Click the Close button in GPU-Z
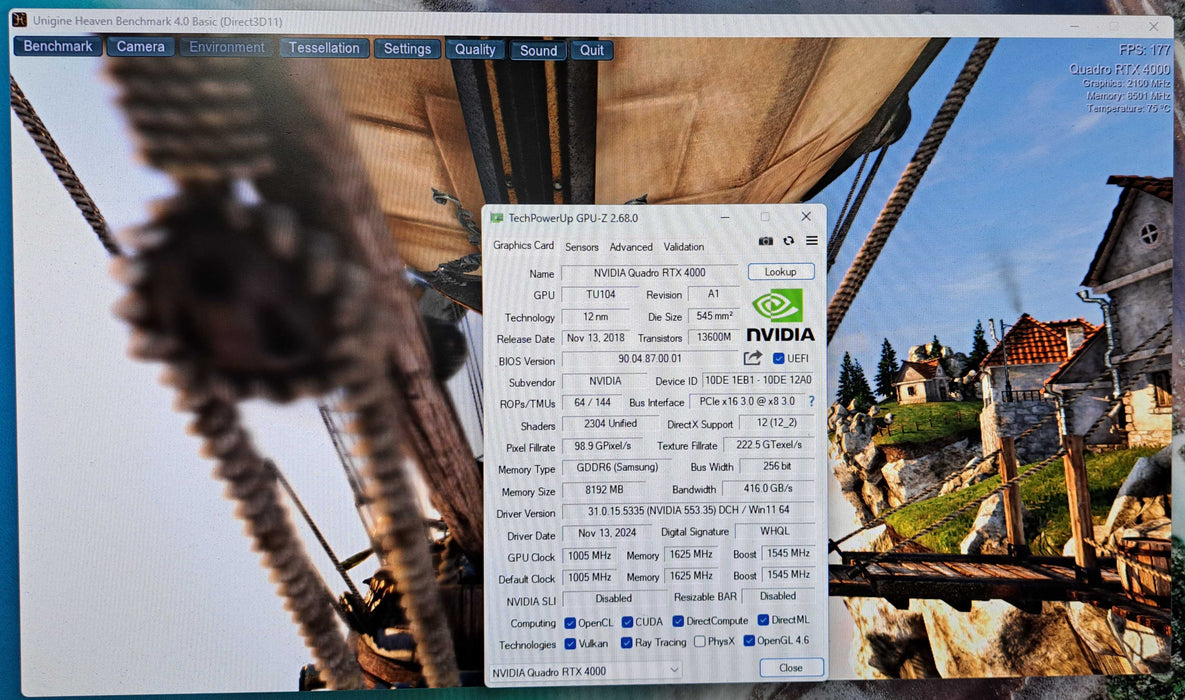This screenshot has width=1185, height=700. (791, 667)
